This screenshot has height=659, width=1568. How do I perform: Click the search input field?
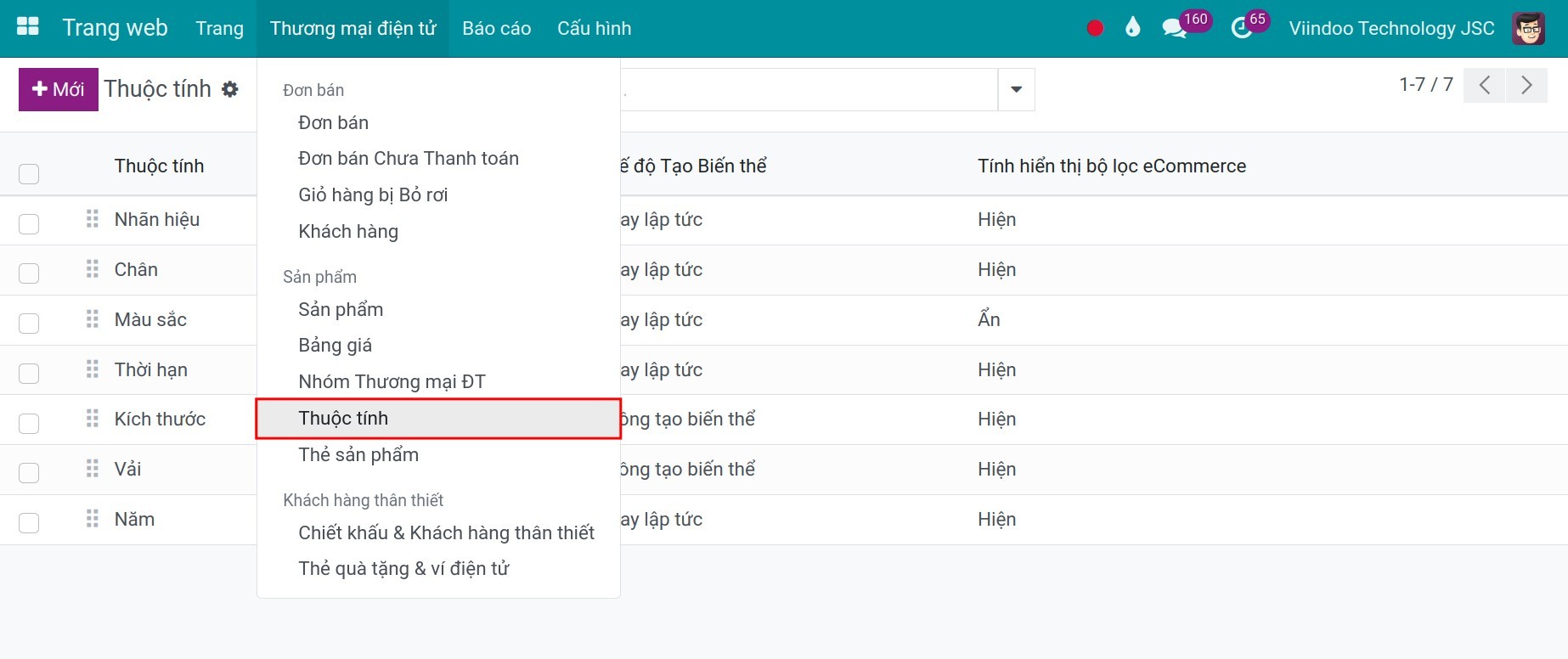pos(809,89)
